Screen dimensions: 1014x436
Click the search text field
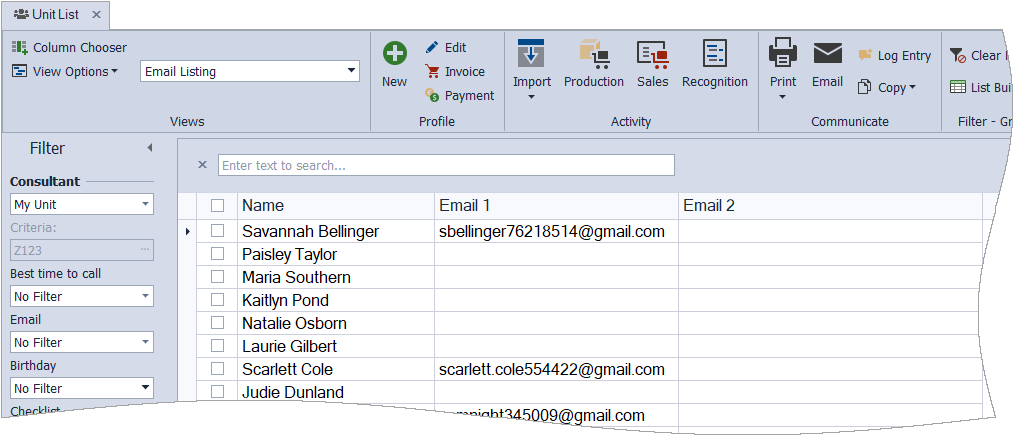point(446,165)
